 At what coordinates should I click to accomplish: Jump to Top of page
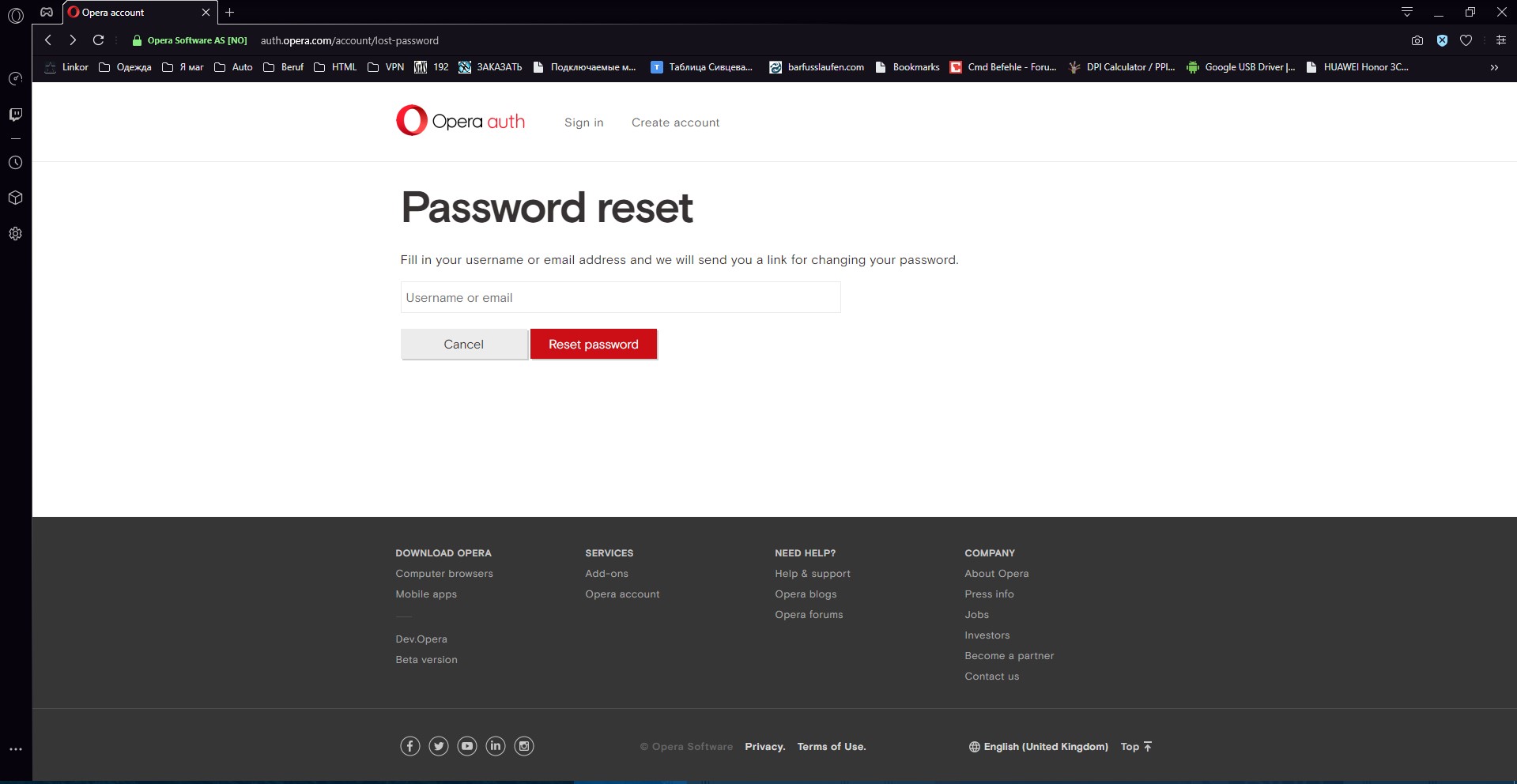[x=1136, y=747]
